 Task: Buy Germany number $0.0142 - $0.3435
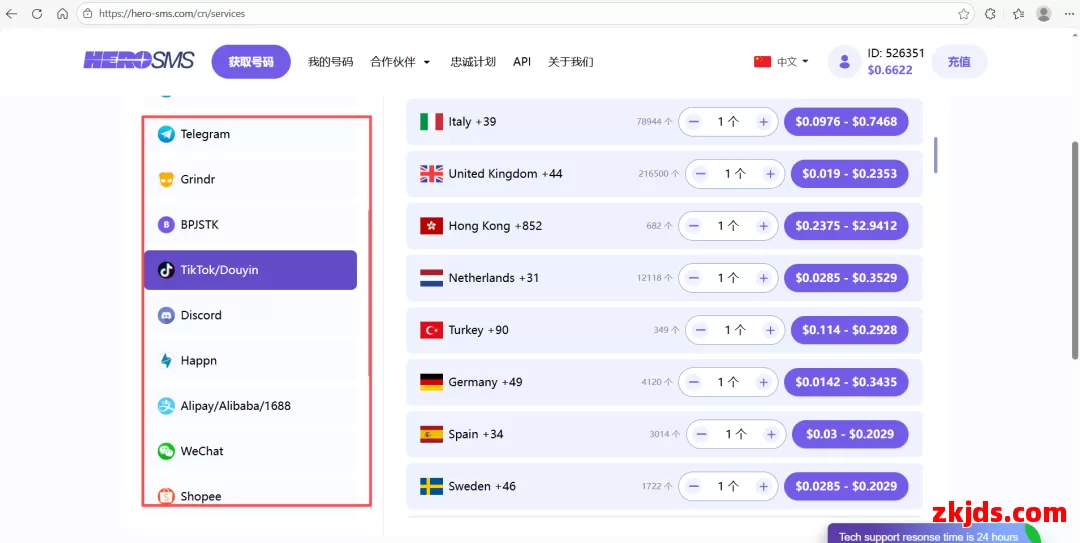(846, 382)
